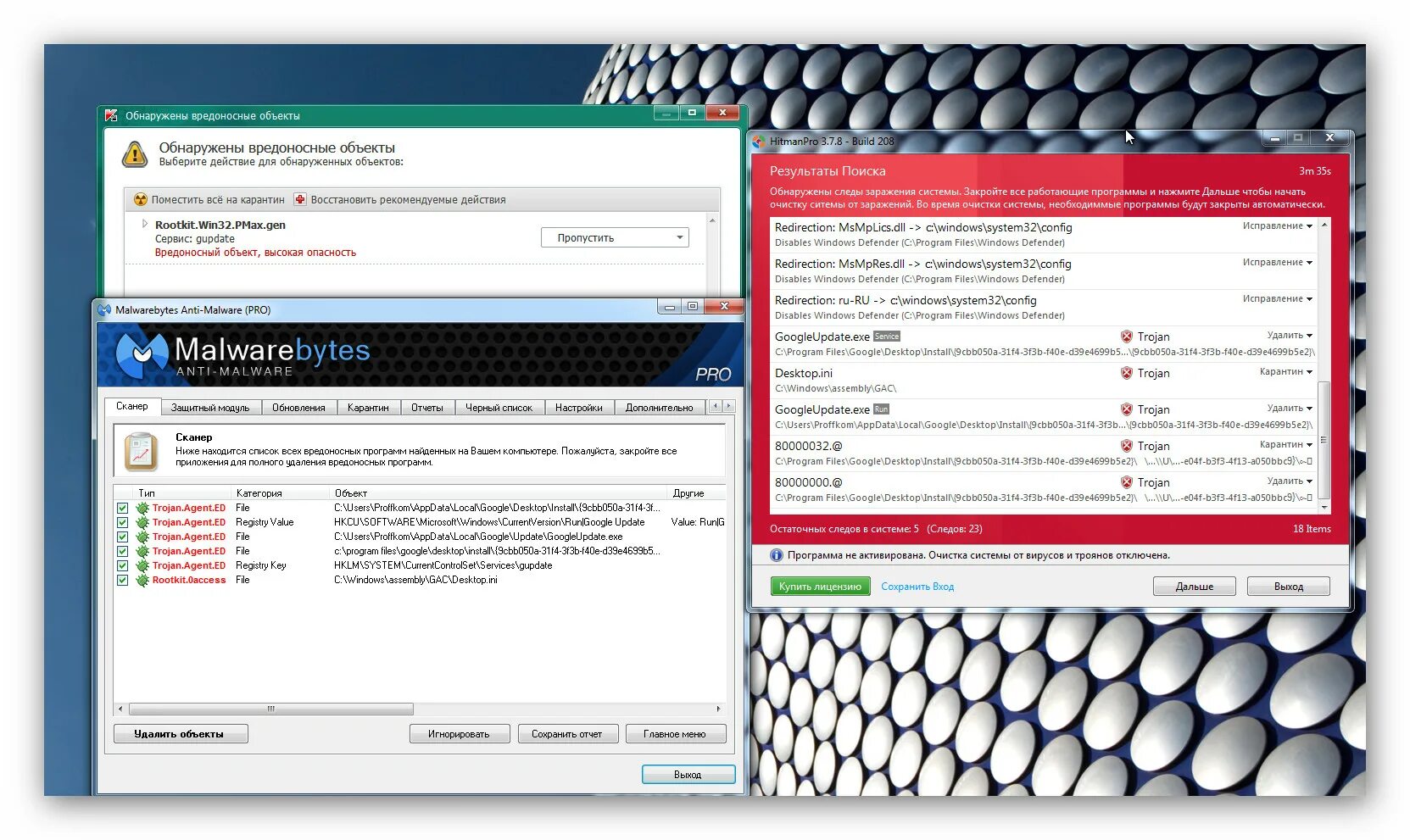Click the bug icon of Rootkit.0access row
The height and width of the screenshot is (840, 1410).
(x=142, y=581)
